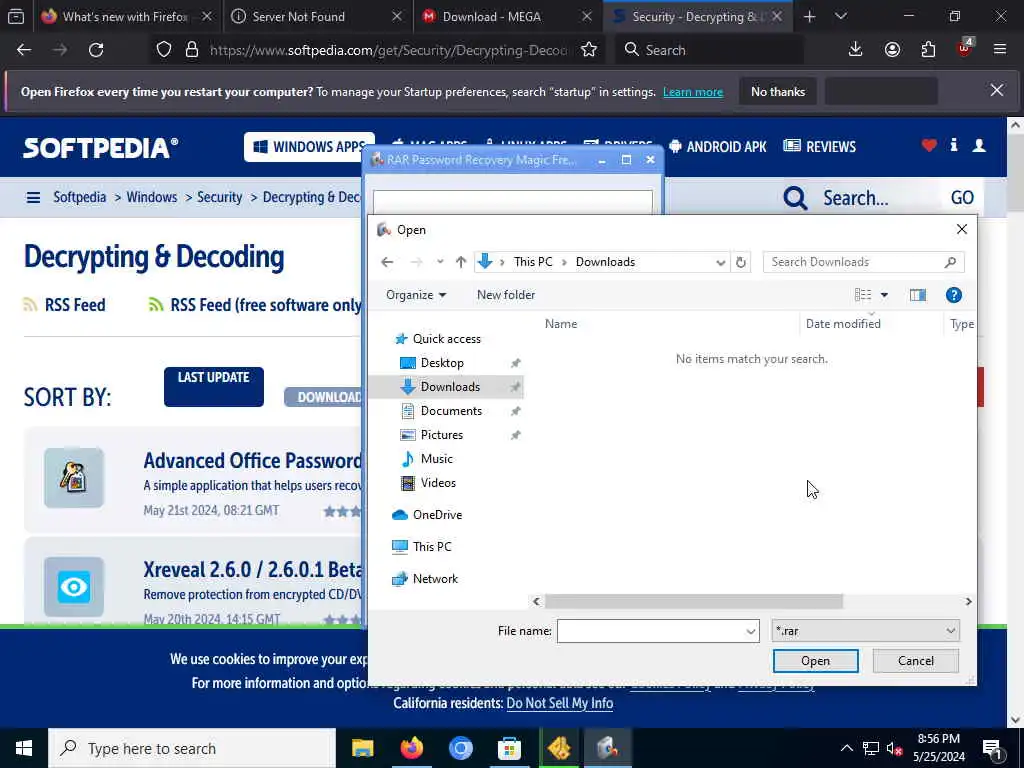Click the Softpedia magnifier search icon
Image resolution: width=1024 pixels, height=768 pixels.
(x=795, y=197)
